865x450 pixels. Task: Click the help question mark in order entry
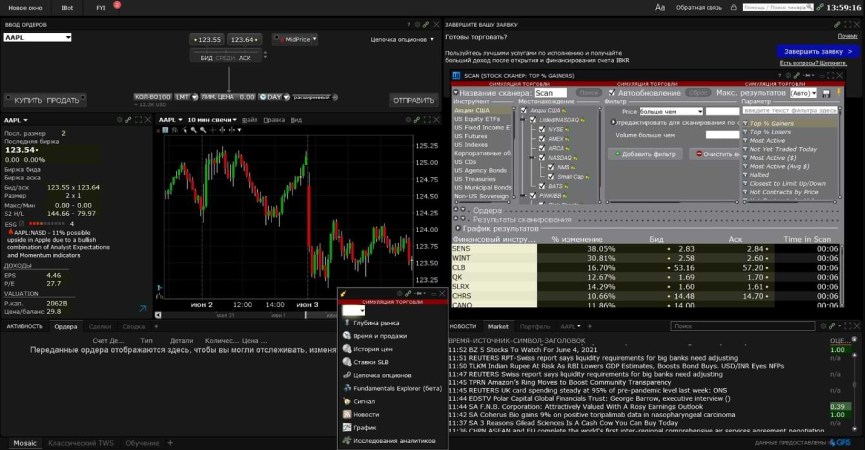[409, 25]
